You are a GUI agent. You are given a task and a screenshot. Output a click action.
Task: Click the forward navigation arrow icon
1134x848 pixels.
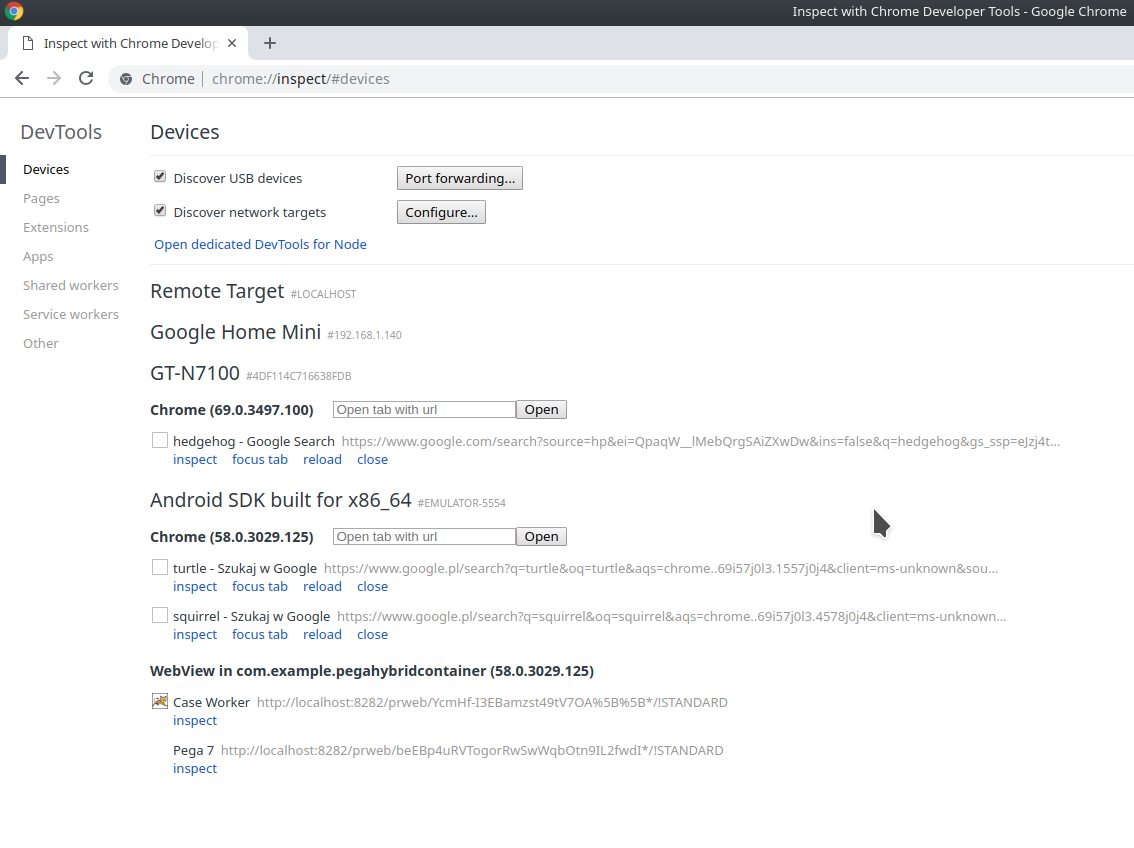coord(54,79)
